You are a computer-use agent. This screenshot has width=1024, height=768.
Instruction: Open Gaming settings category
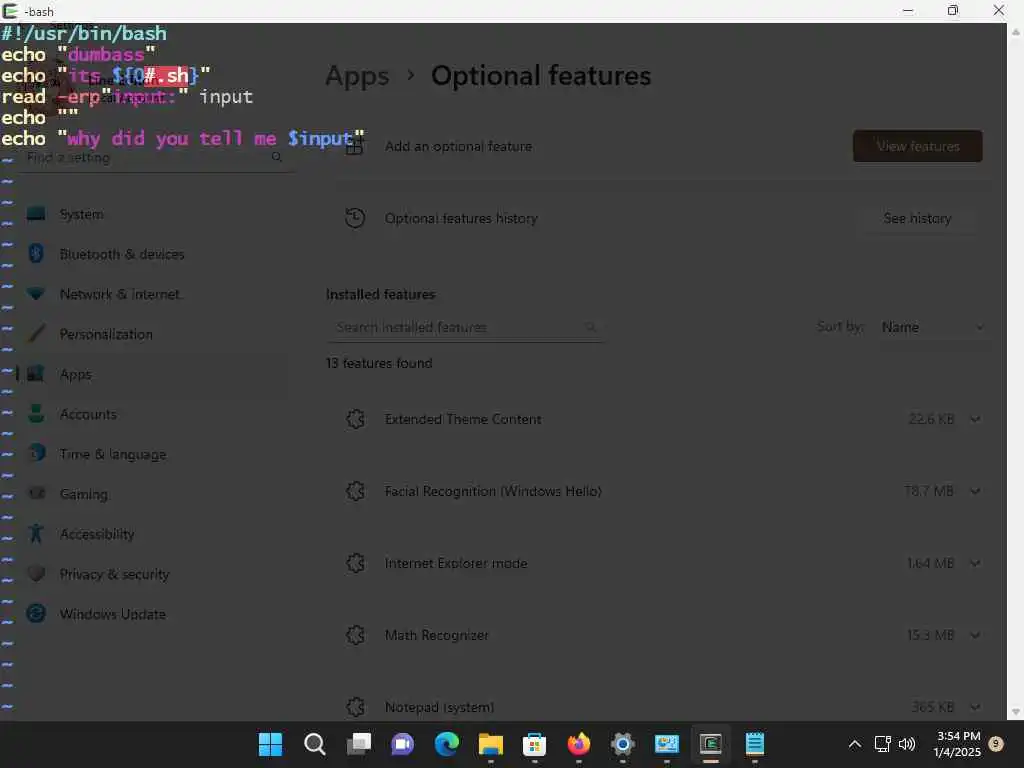(84, 494)
